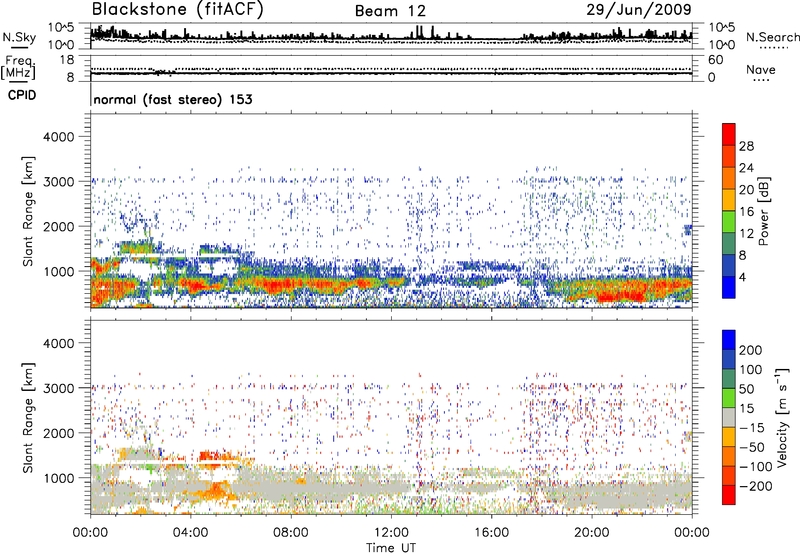800x554 pixels.
Task: Click the '20:00' time tick label
Action: click(x=591, y=533)
